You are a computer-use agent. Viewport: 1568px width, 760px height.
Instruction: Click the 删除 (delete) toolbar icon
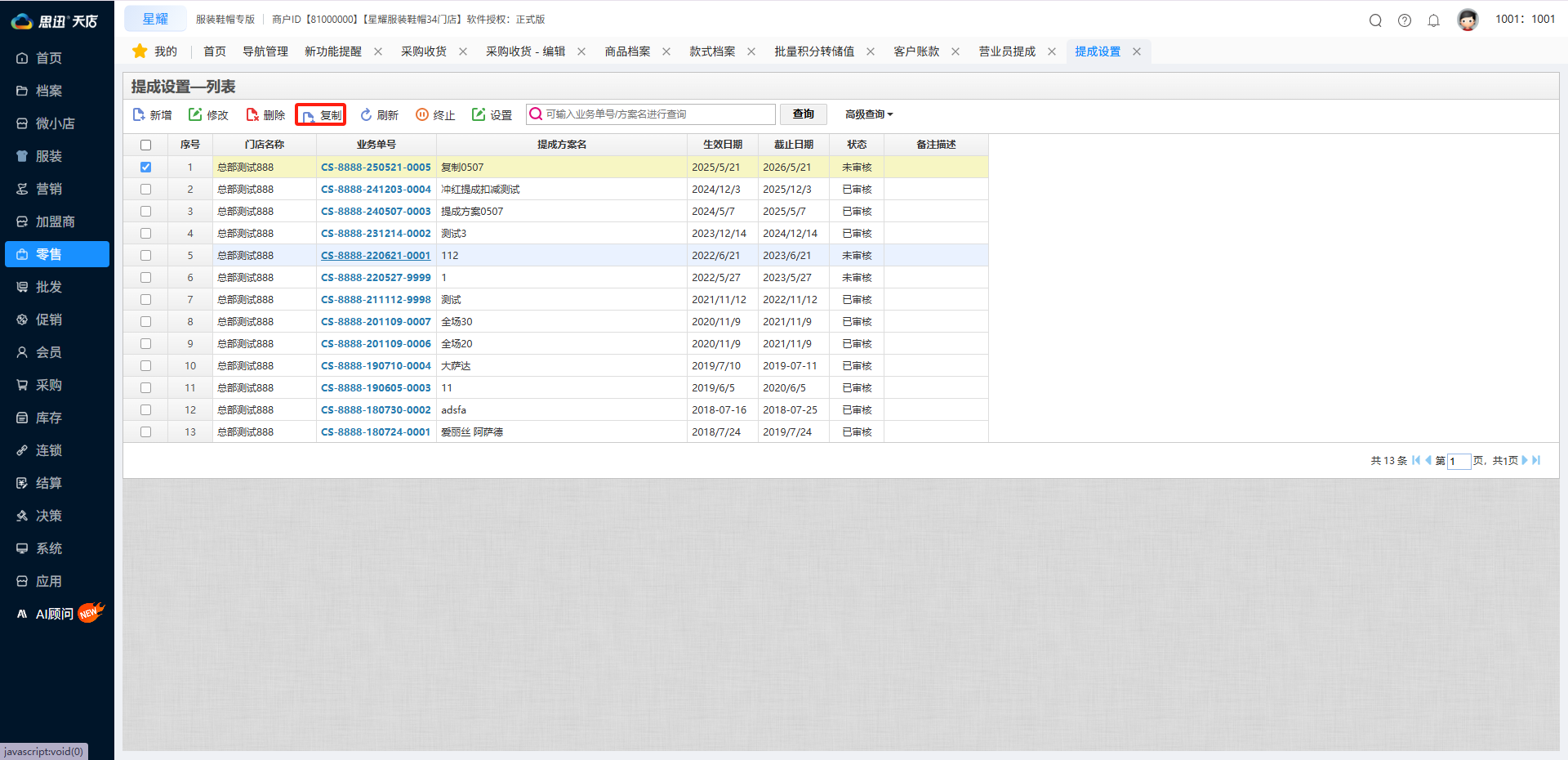coord(252,115)
